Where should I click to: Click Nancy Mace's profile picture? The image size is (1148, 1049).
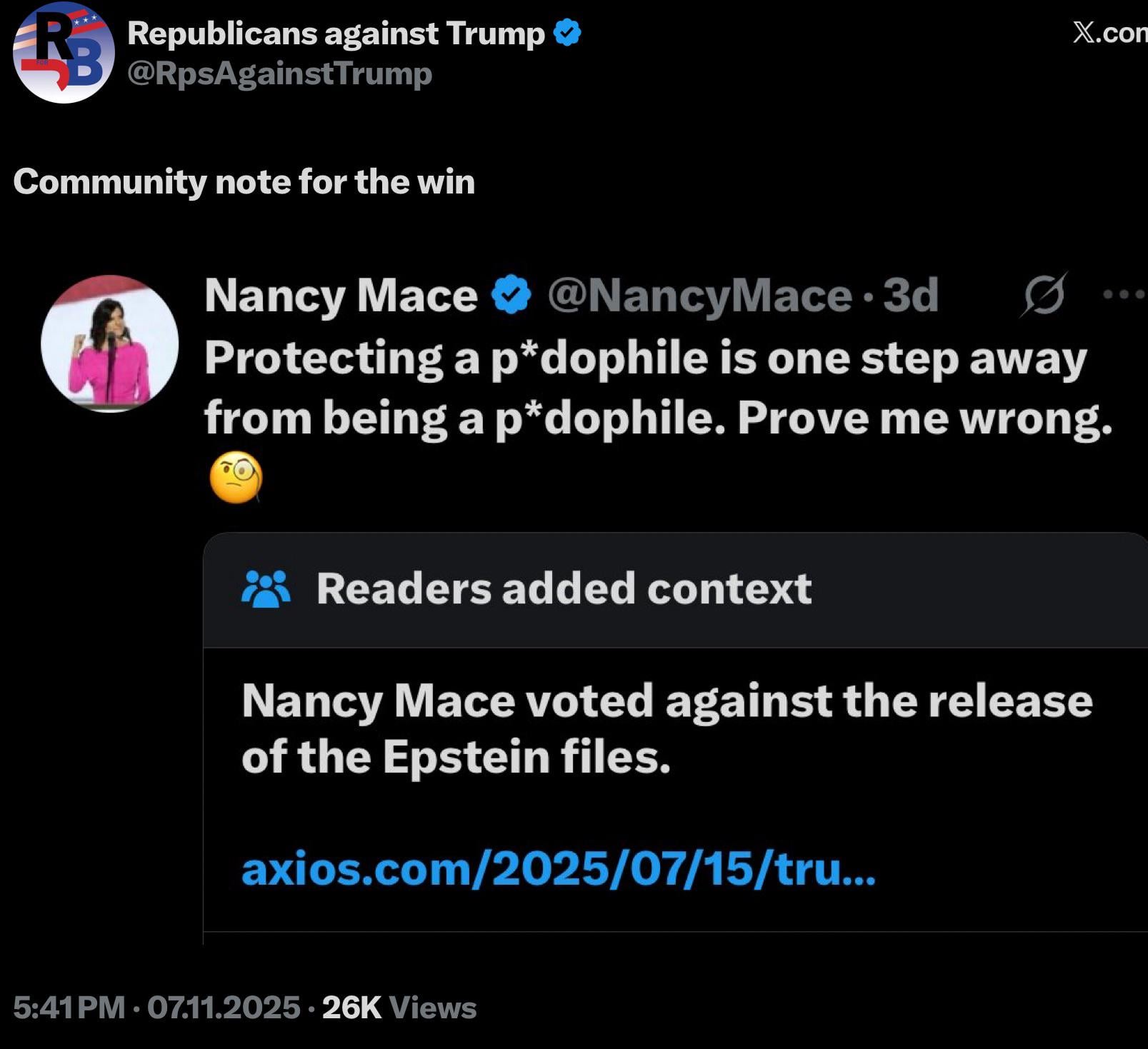click(x=109, y=343)
